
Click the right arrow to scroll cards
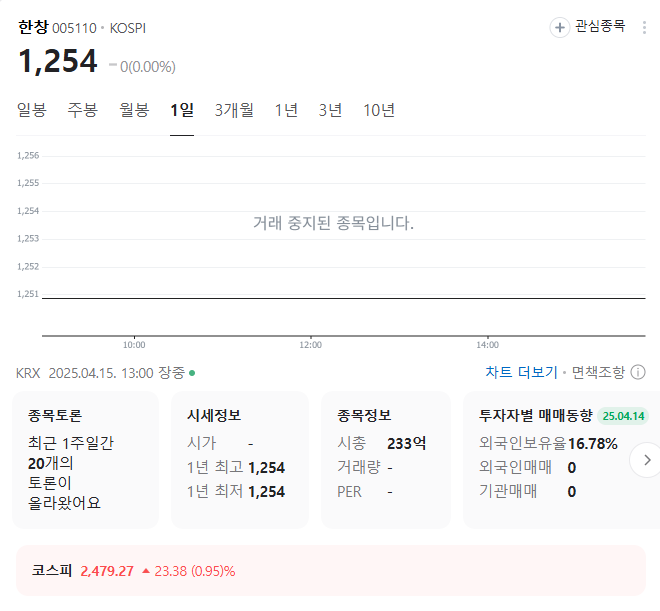coord(647,460)
